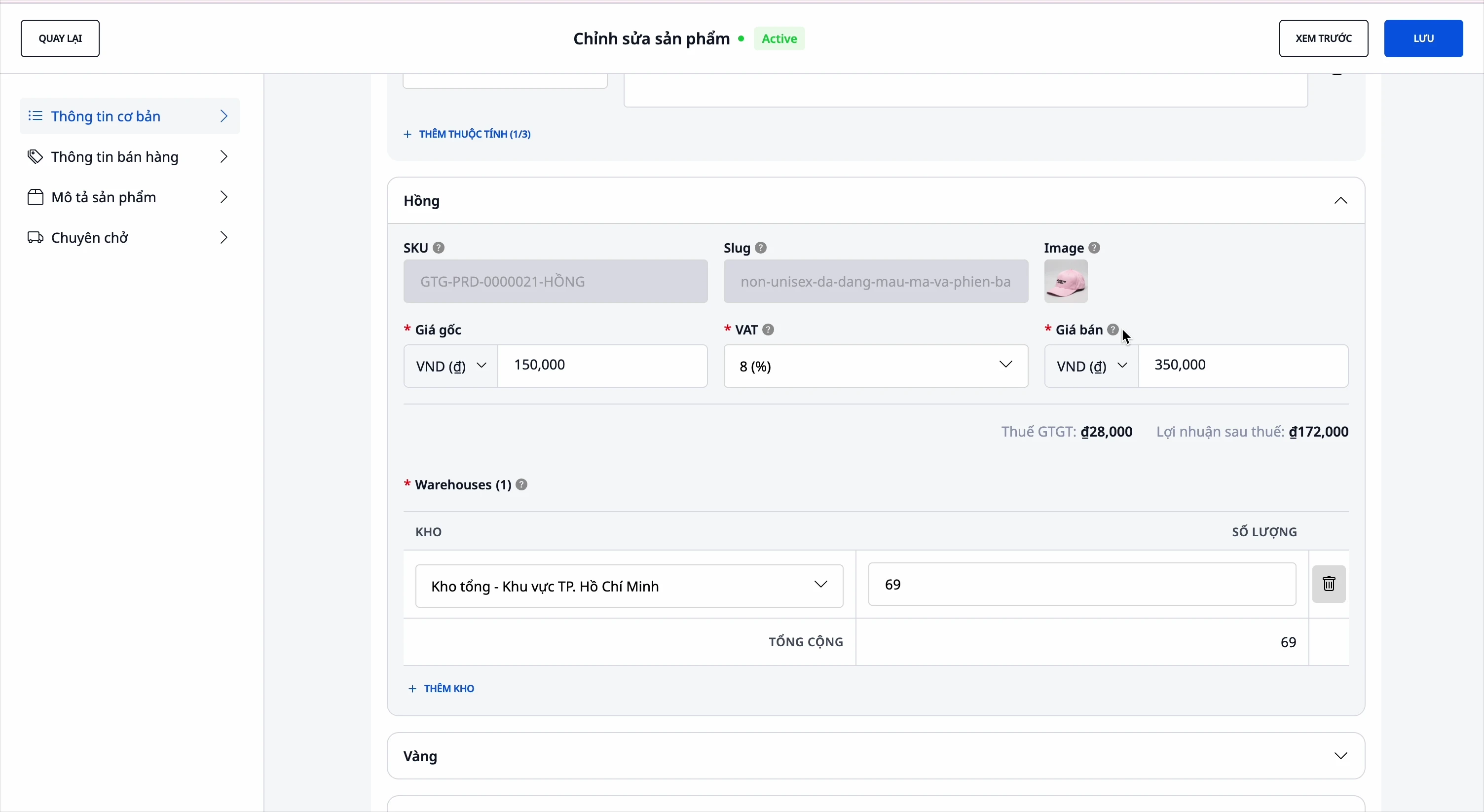Screen dimensions: 1484x812
Task: Click the Slug help question-mark icon
Action: click(x=761, y=248)
